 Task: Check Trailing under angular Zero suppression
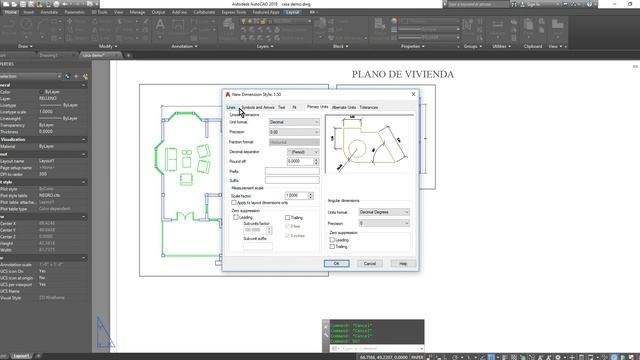(x=332, y=247)
